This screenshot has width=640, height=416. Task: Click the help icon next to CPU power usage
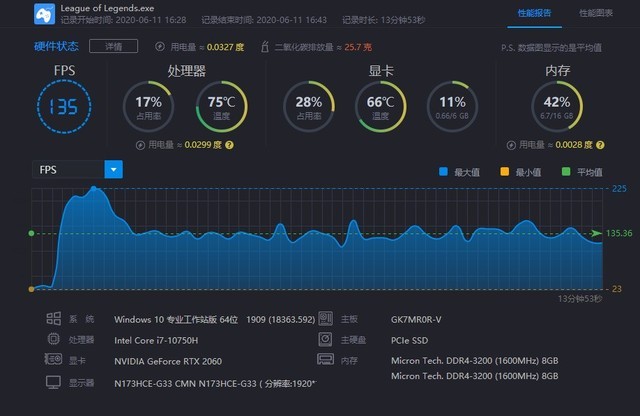click(x=229, y=145)
